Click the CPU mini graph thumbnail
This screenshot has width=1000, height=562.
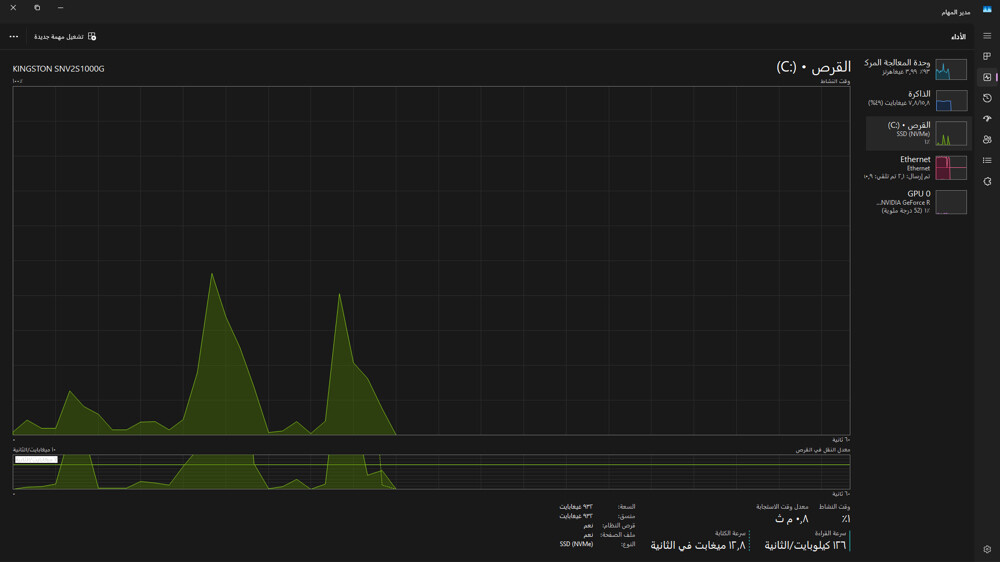tap(951, 69)
